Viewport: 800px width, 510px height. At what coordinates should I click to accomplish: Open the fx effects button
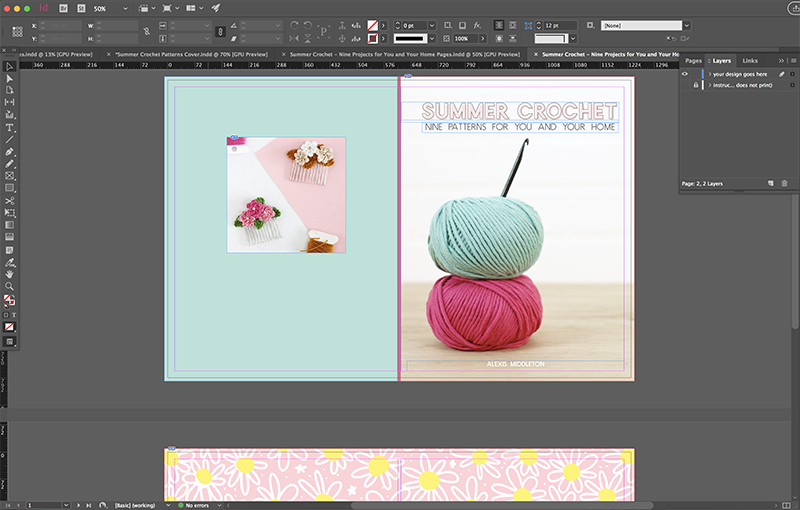(x=477, y=25)
